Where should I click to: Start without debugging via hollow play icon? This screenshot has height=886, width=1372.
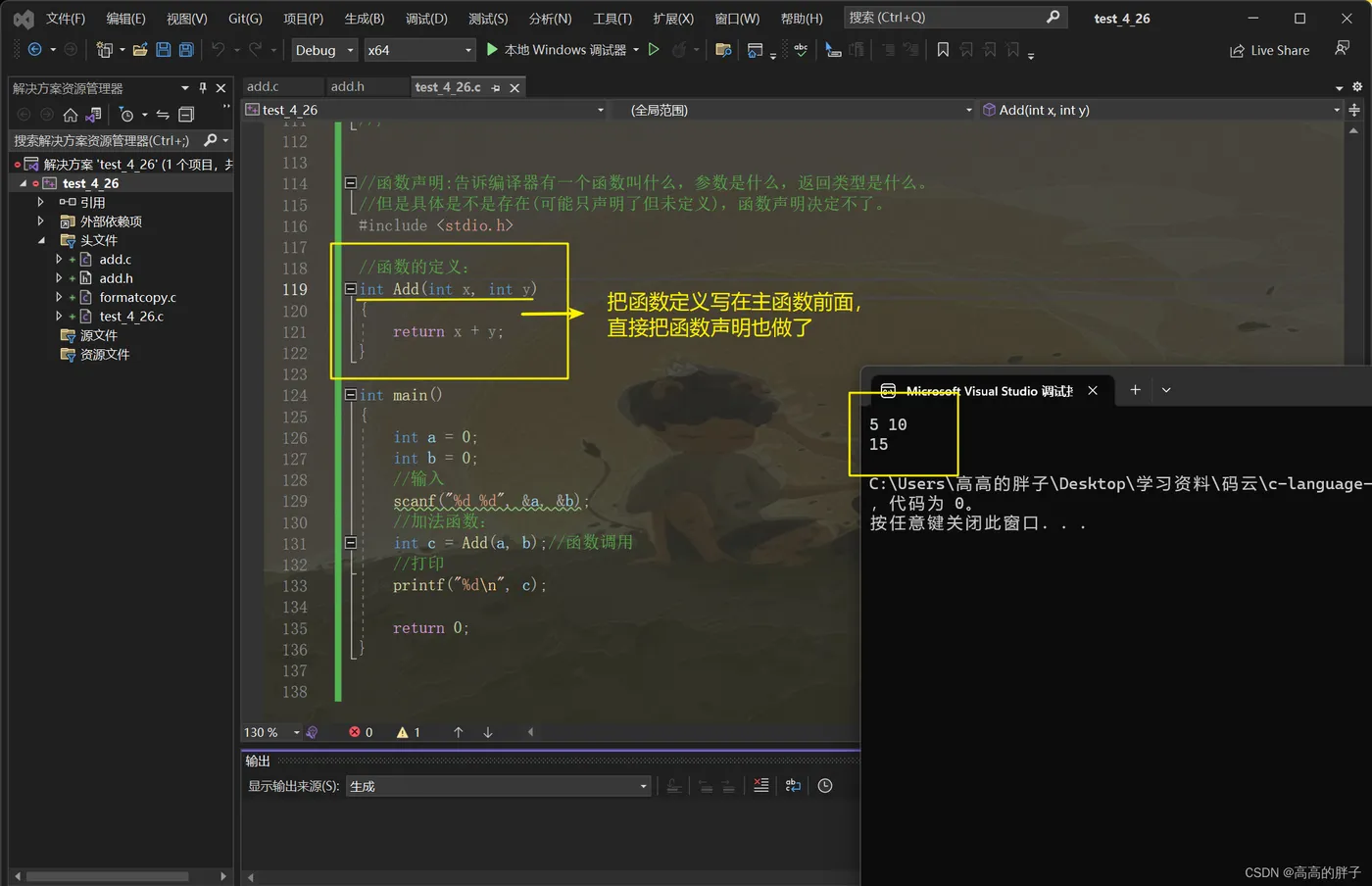click(654, 49)
